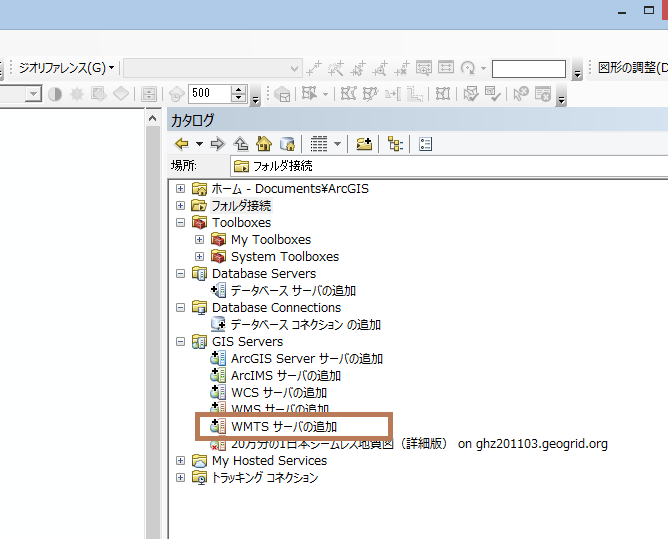Select WMTS サーバの追加 item
Viewport: 668px width, 539px height.
[274, 427]
